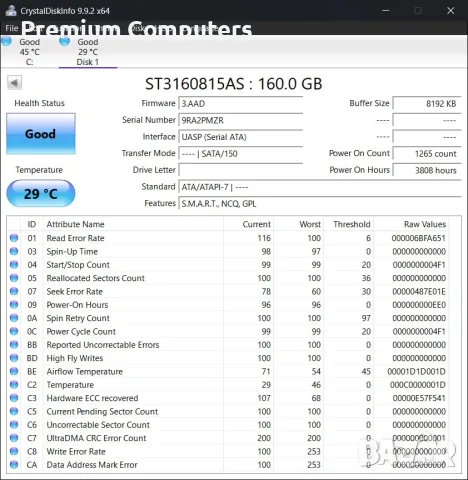The height and width of the screenshot is (480, 468).
Task: Click the status icon for Spin Retry Count
Action: pos(14,318)
